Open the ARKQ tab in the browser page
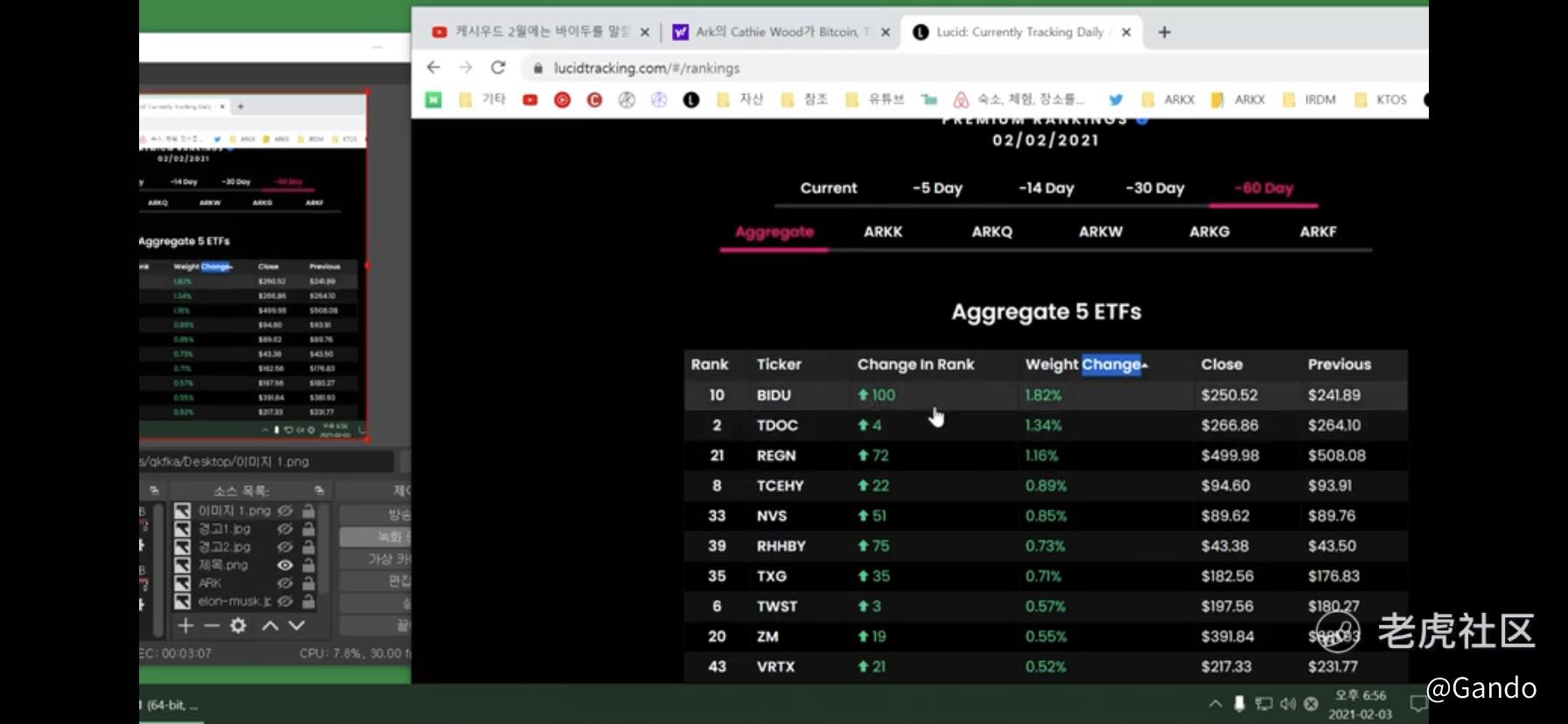1568x724 pixels. (991, 232)
